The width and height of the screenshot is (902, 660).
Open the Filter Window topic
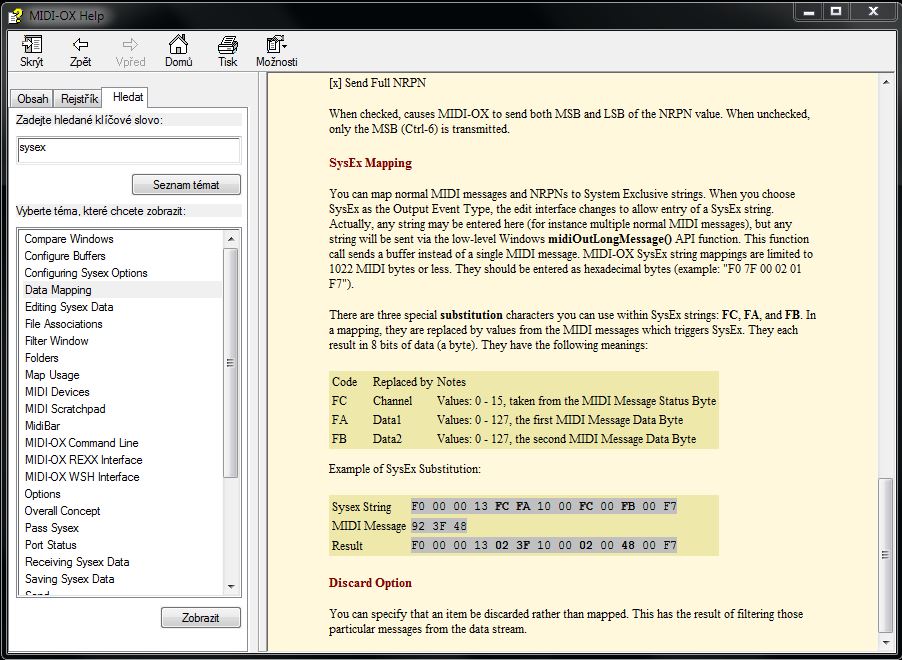57,341
